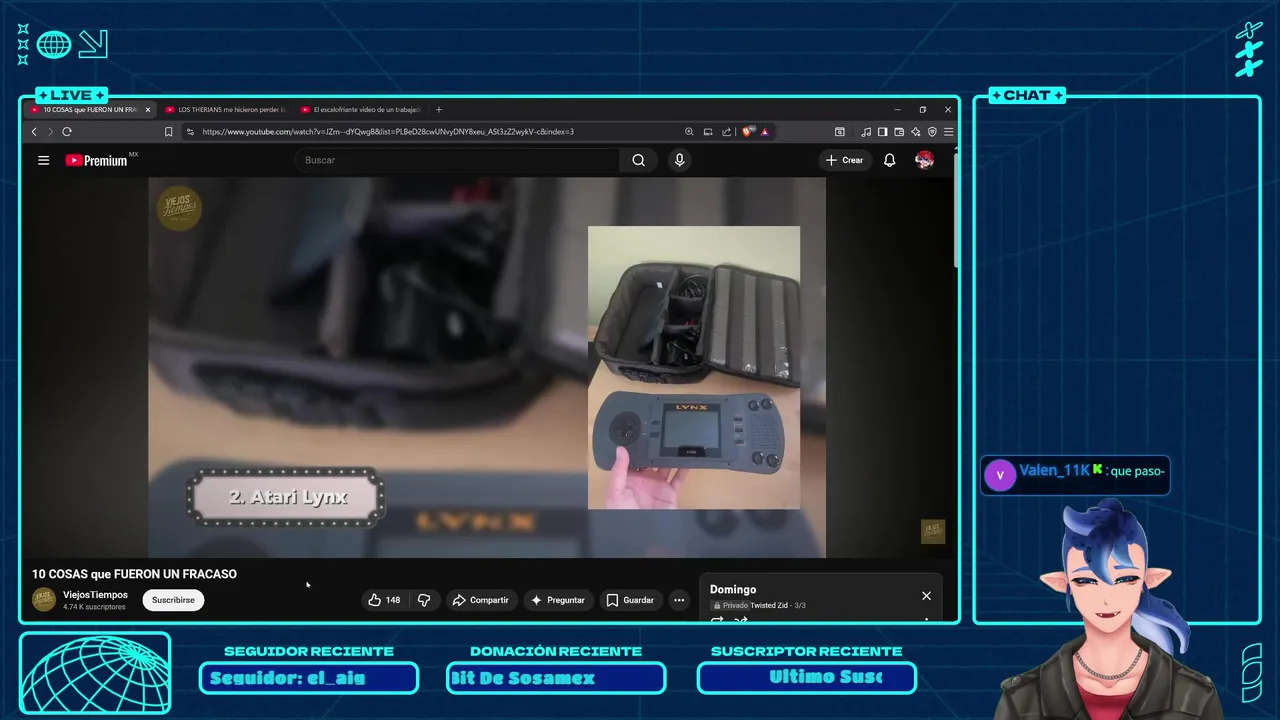Save the video with 'Guardar'

[630, 600]
